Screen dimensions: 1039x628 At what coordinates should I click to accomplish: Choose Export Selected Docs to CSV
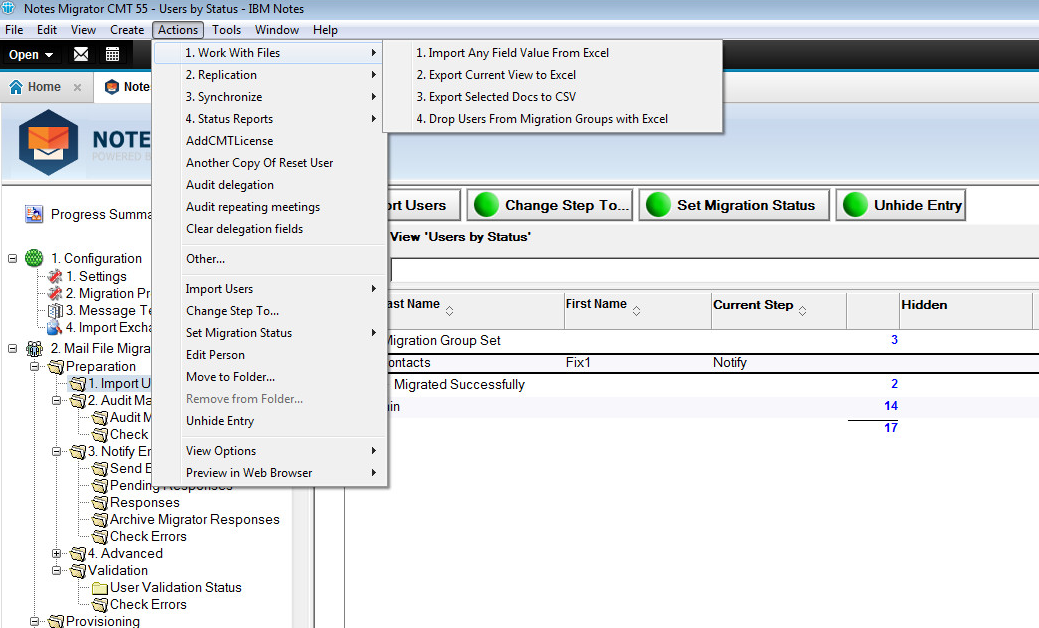point(553,97)
